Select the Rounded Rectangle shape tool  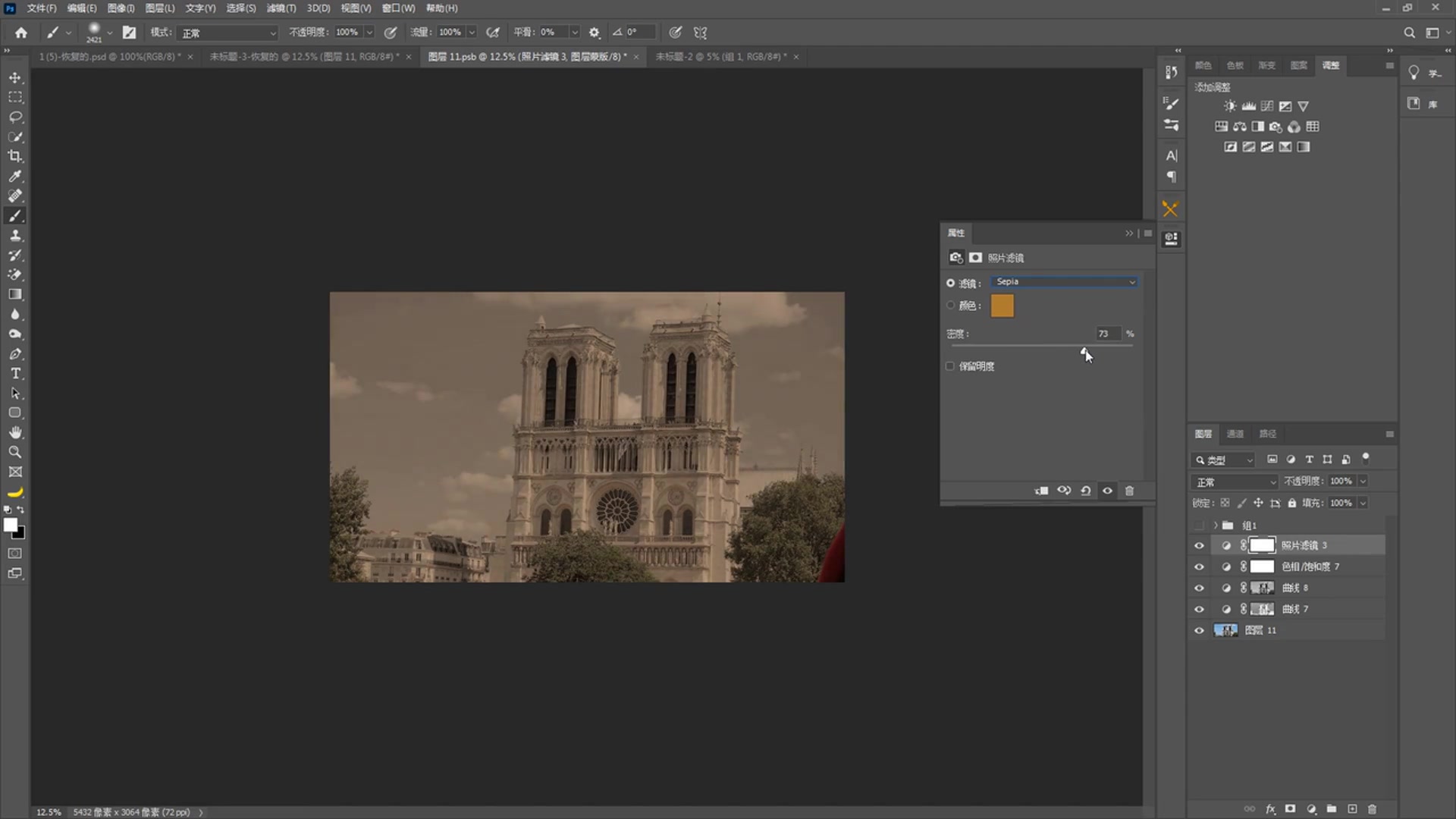15,413
